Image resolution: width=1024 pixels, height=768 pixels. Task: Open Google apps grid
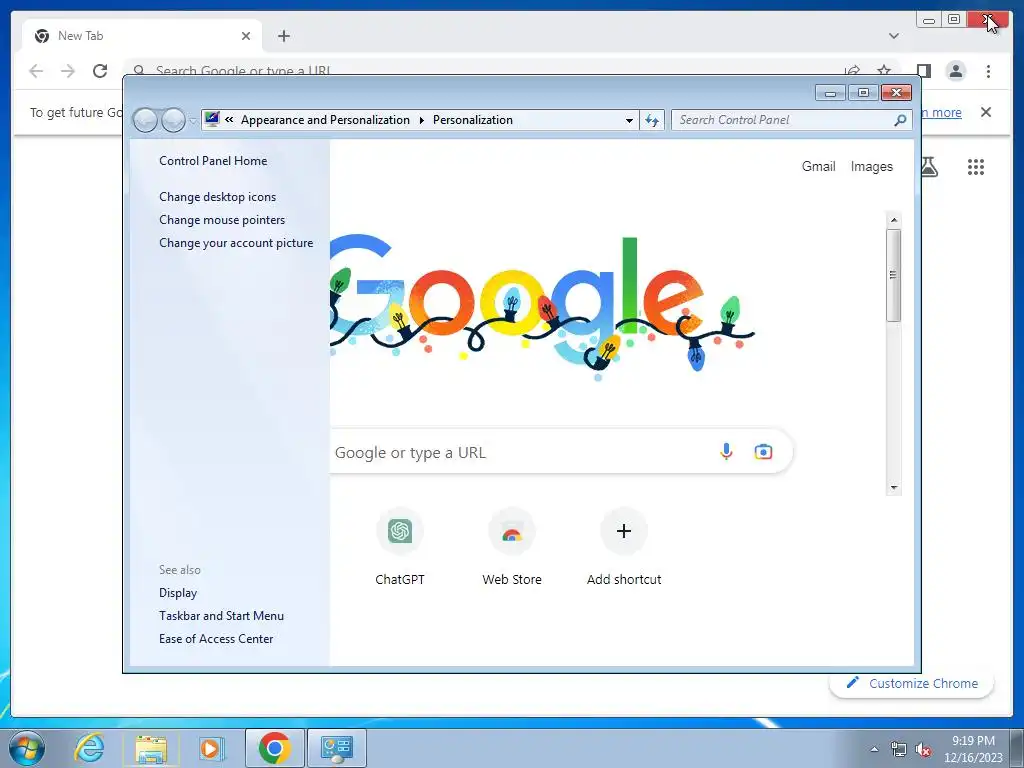976,167
